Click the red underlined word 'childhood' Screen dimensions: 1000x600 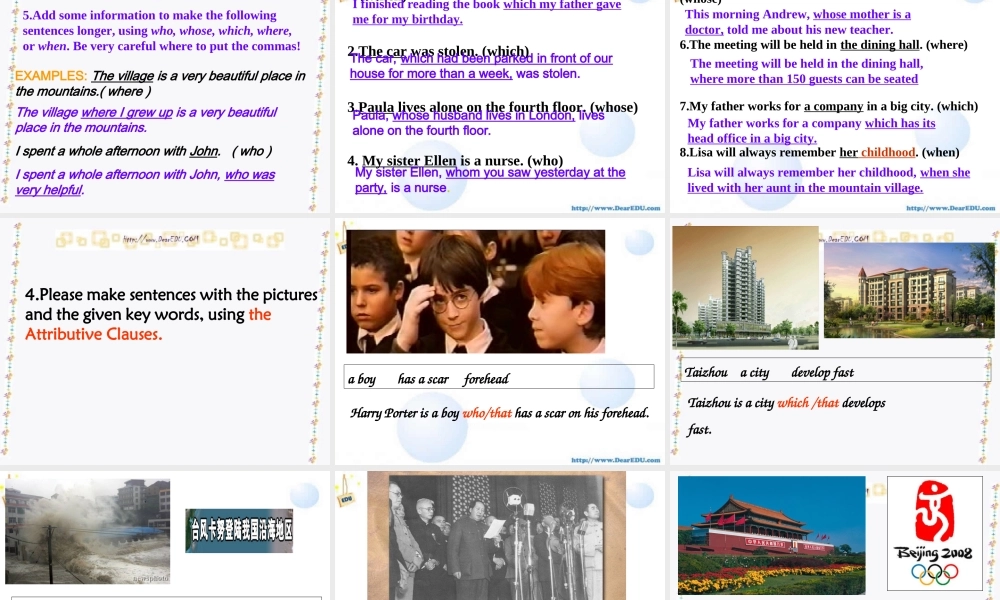(x=888, y=152)
